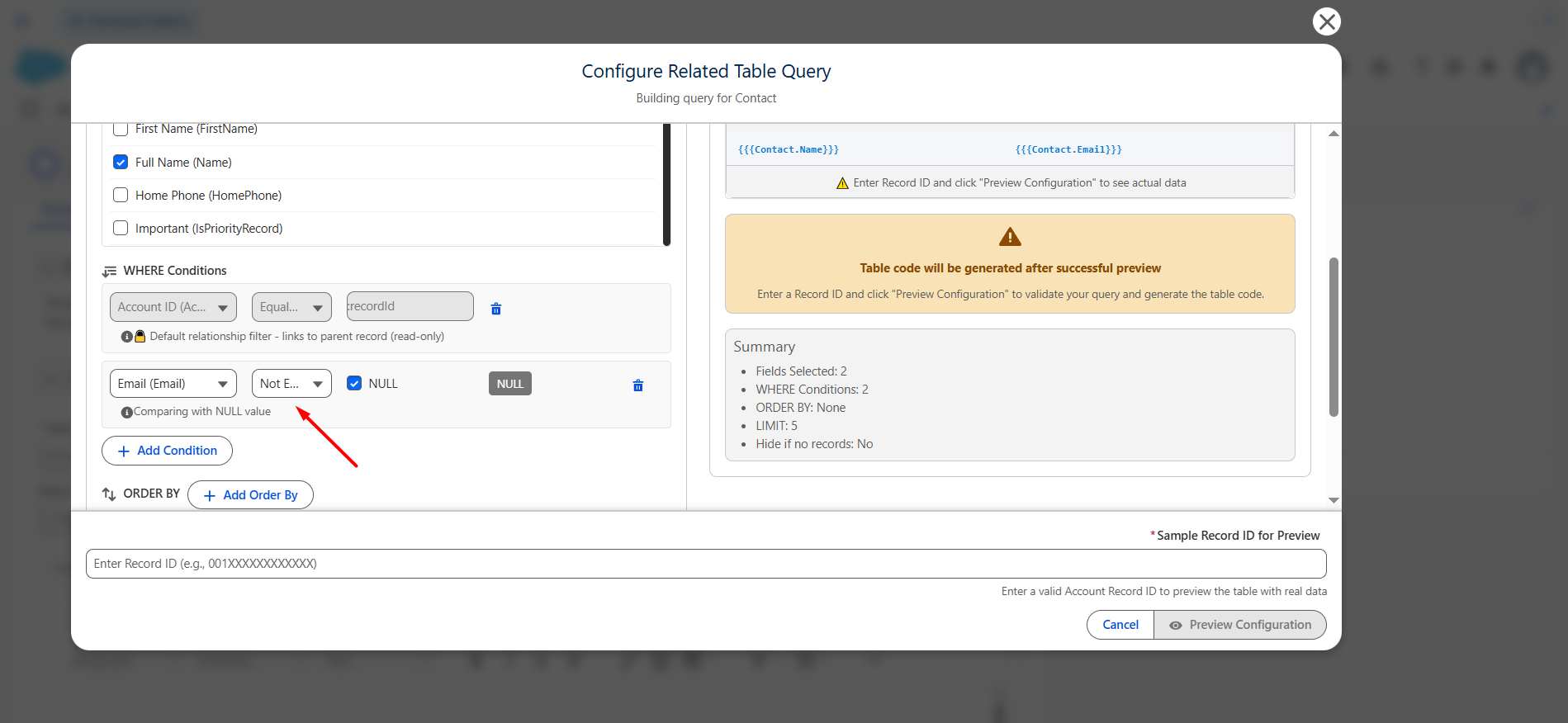Click the trash icon on Account ID condition
Viewport: 1568px width, 723px height.
pyautogui.click(x=496, y=309)
